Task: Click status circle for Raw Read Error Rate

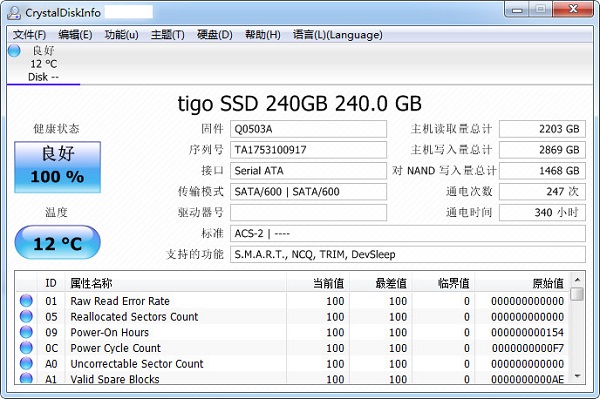Action: tap(26, 301)
